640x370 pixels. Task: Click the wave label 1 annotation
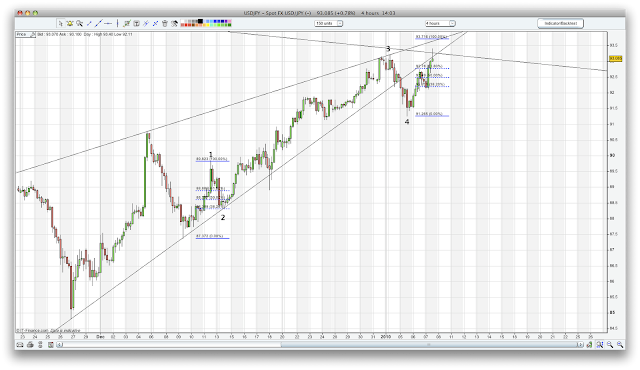click(x=211, y=155)
